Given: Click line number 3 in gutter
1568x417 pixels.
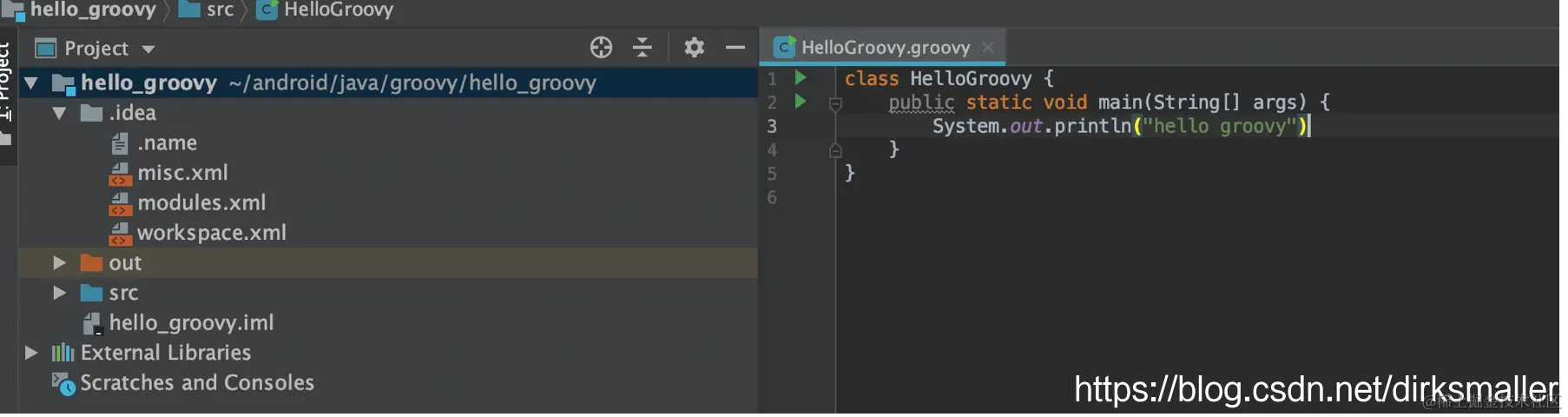Looking at the screenshot, I should pyautogui.click(x=772, y=126).
